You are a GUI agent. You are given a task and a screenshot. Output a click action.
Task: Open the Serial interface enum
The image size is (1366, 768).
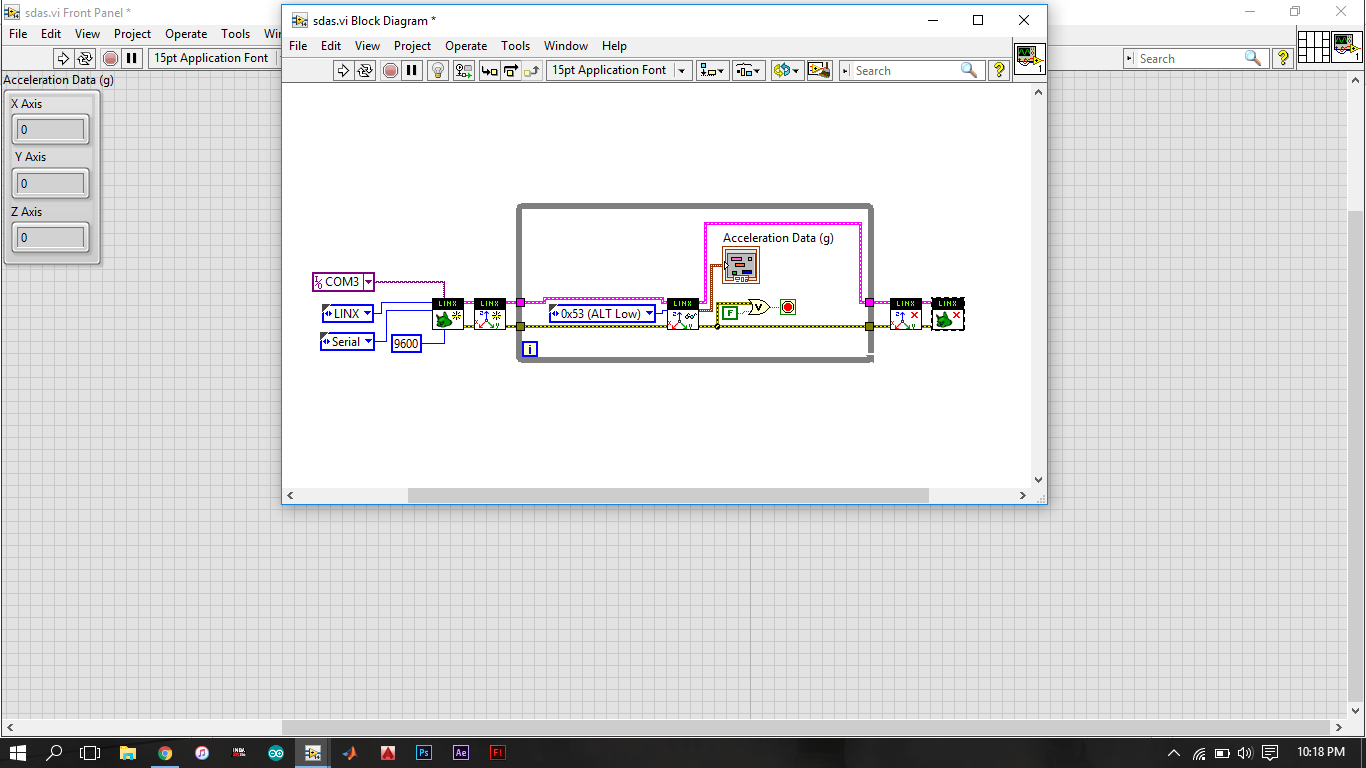click(x=346, y=341)
